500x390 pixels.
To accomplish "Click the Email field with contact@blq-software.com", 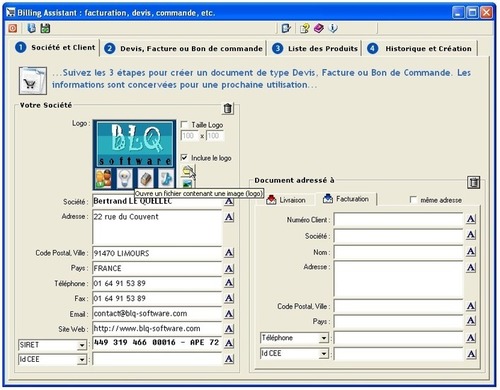I will (157, 313).
